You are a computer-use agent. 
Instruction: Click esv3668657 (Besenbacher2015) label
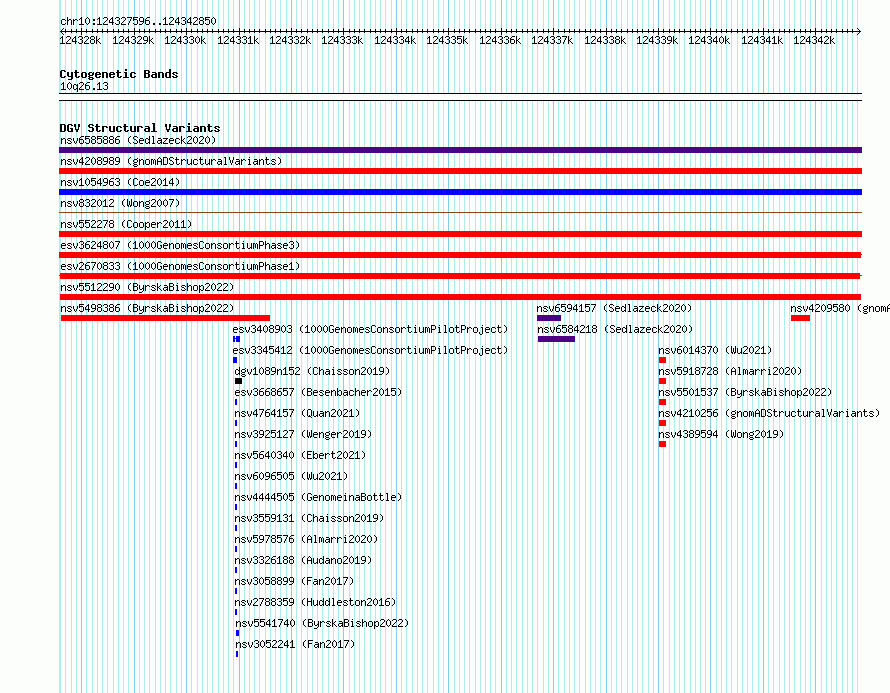click(318, 392)
